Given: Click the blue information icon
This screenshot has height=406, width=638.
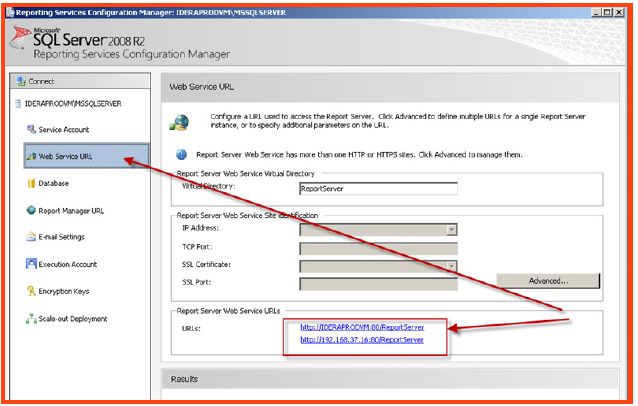Looking at the screenshot, I should tap(181, 155).
